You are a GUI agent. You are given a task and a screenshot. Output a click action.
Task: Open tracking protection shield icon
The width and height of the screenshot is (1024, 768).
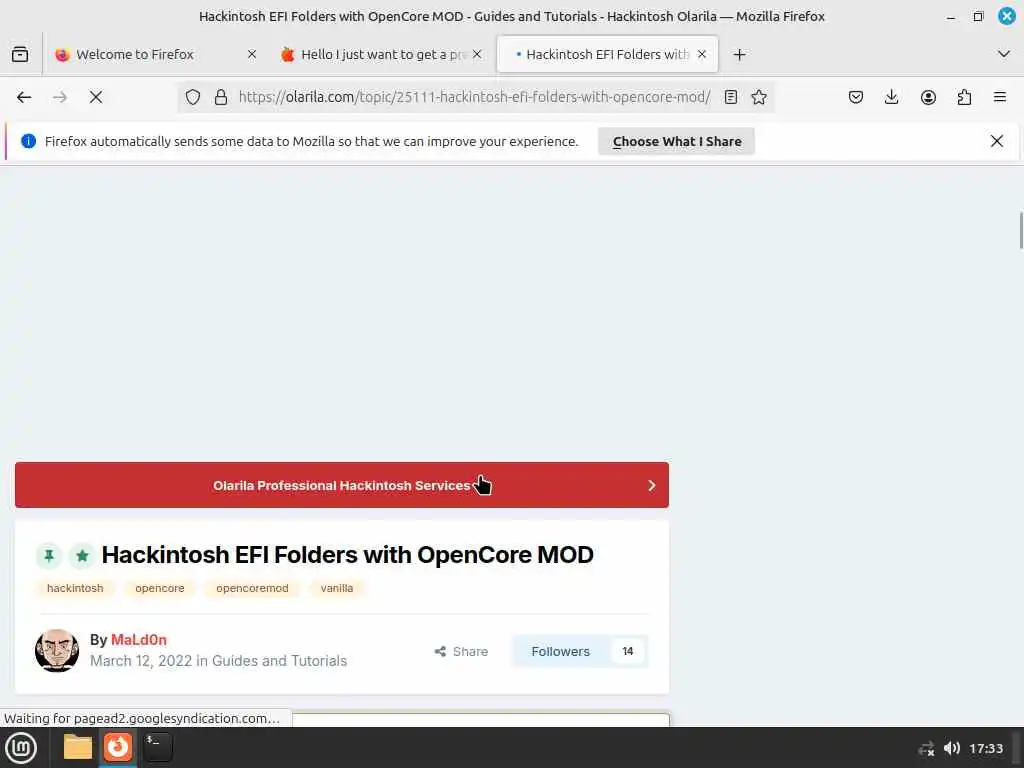193,97
